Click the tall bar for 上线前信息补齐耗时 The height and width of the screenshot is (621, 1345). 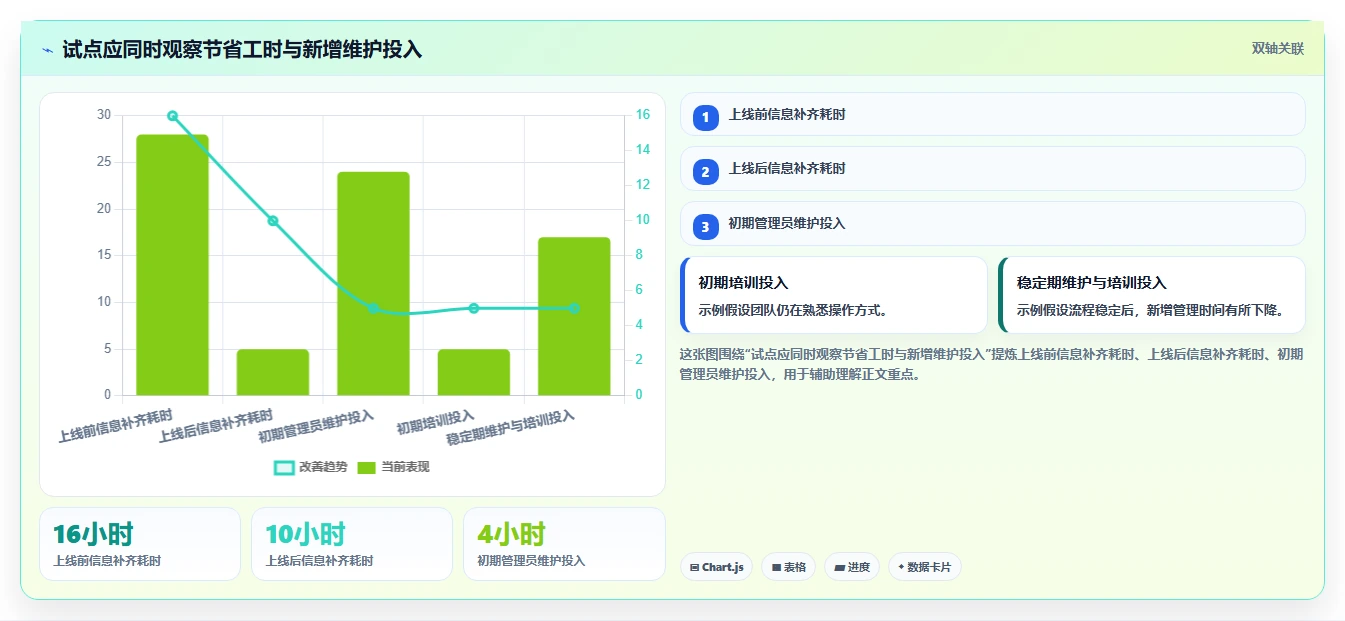pyautogui.click(x=172, y=265)
